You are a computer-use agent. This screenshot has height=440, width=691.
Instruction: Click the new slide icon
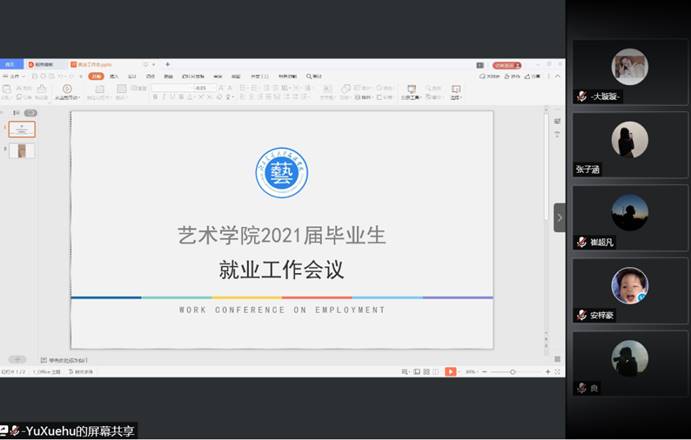point(99,91)
